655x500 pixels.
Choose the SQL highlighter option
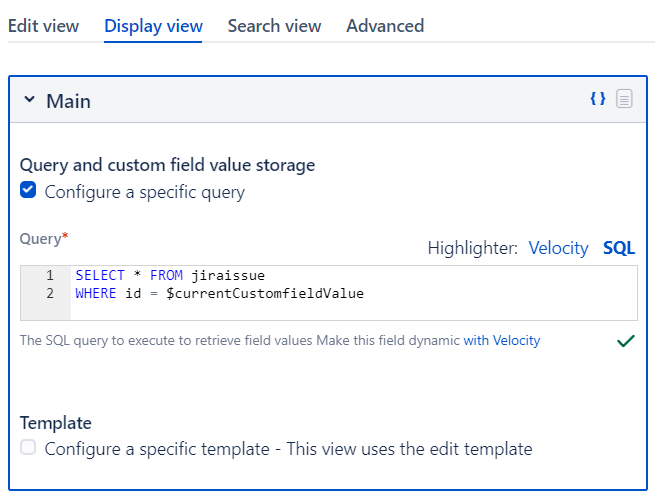(619, 248)
